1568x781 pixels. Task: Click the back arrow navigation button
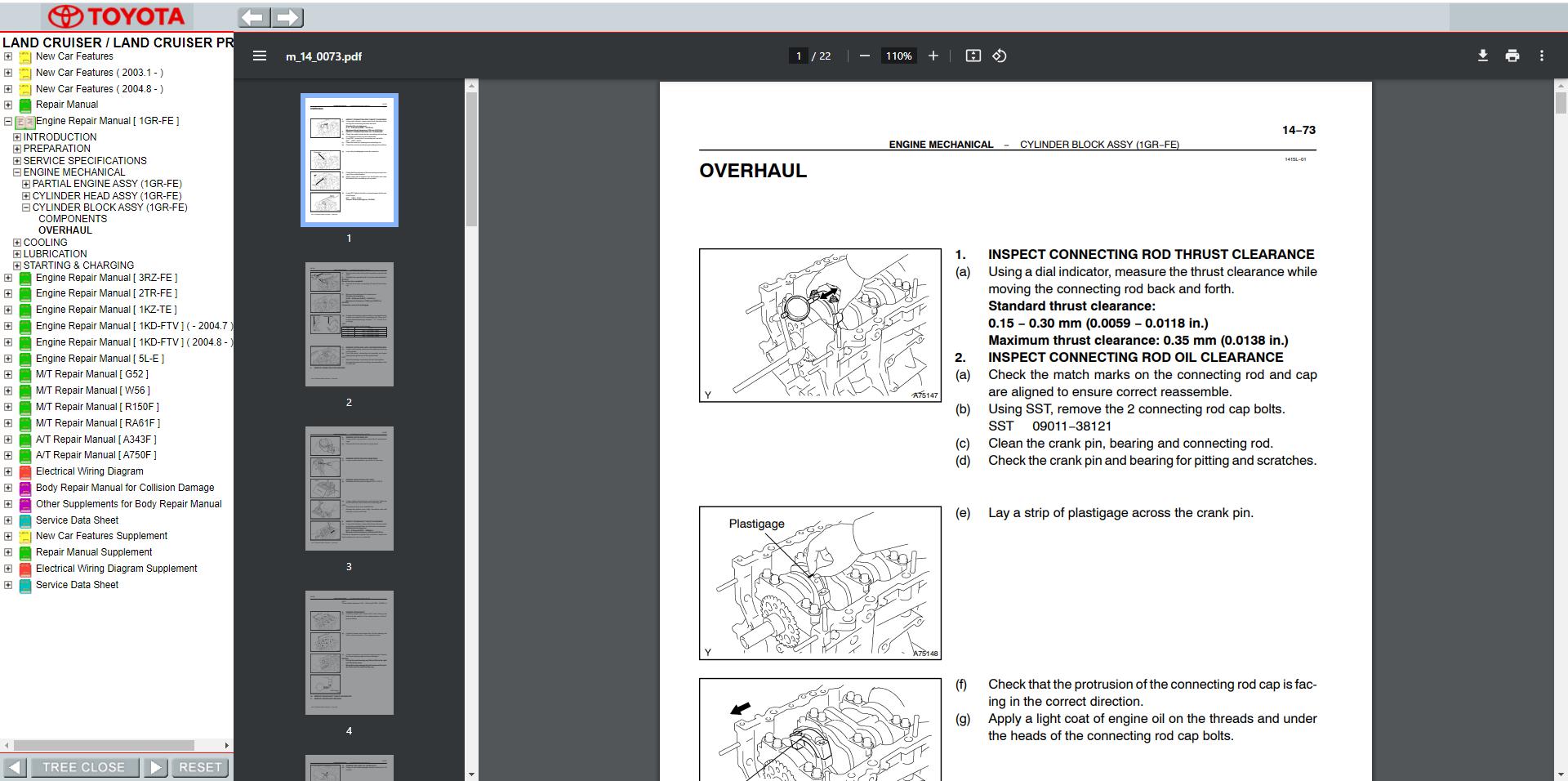coord(254,17)
